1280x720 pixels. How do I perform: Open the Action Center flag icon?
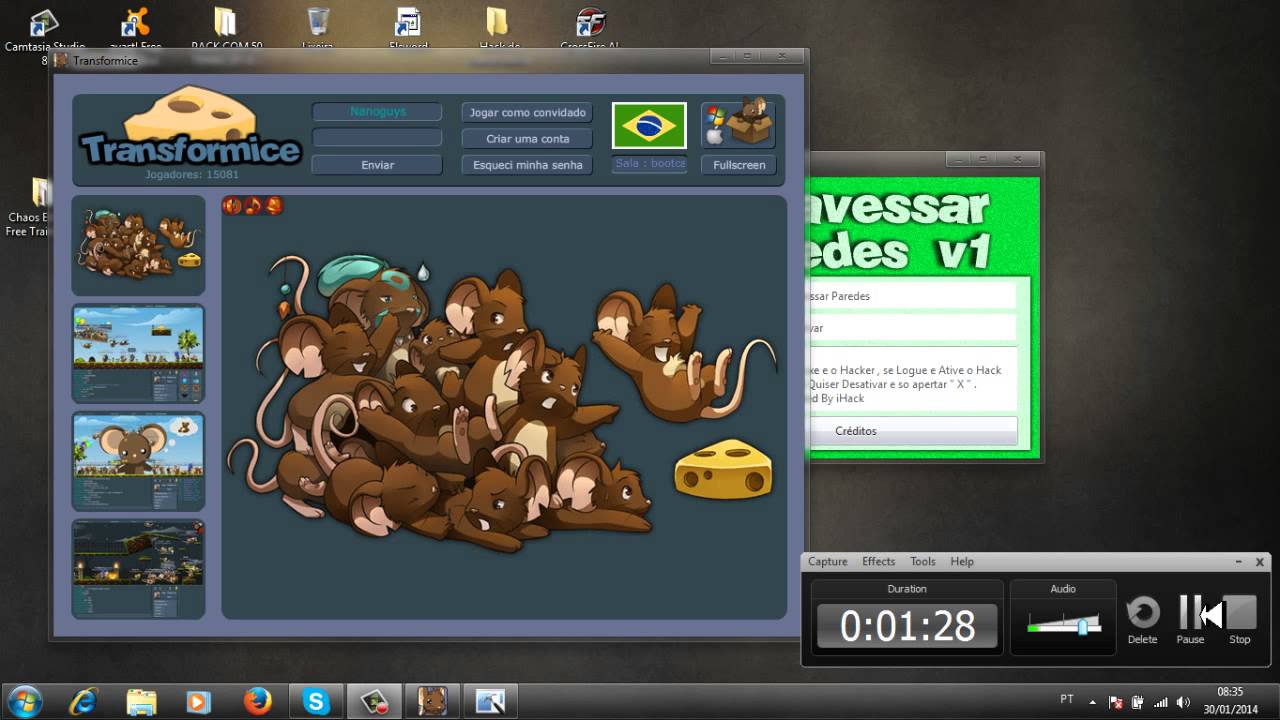point(1116,702)
